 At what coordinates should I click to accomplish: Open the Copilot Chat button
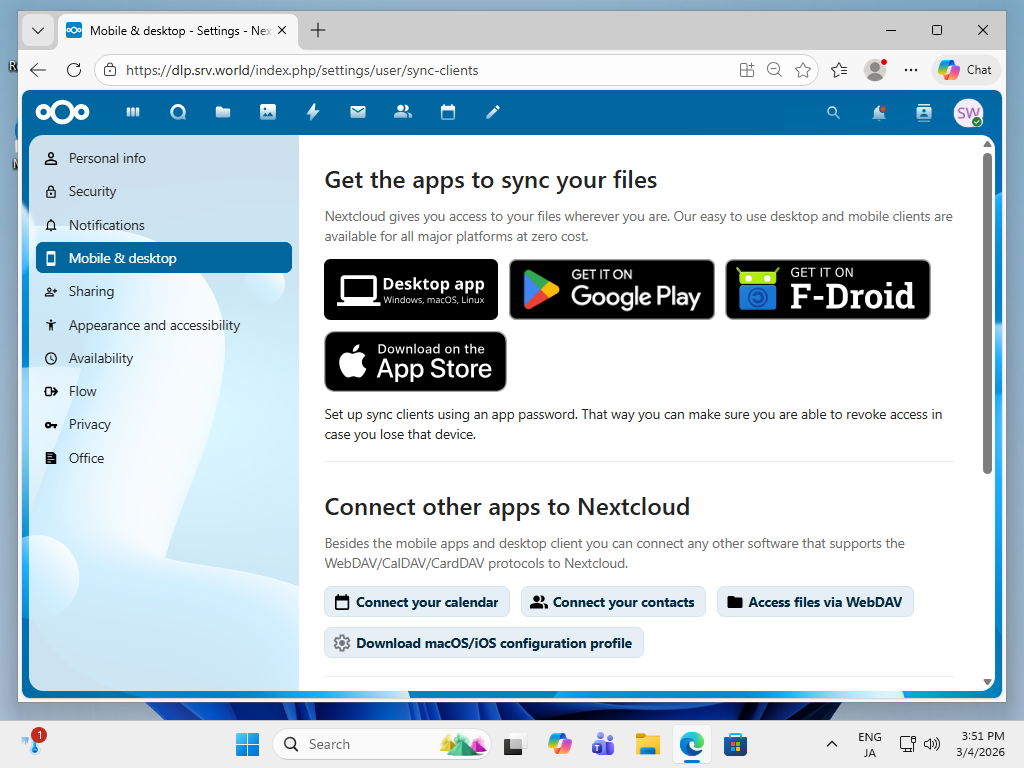click(x=965, y=70)
